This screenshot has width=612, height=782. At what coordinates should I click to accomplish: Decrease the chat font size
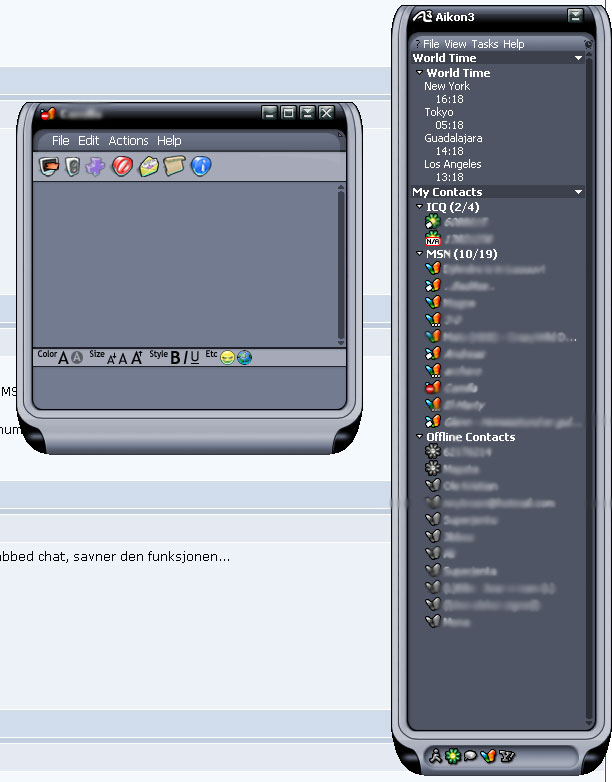(112, 359)
